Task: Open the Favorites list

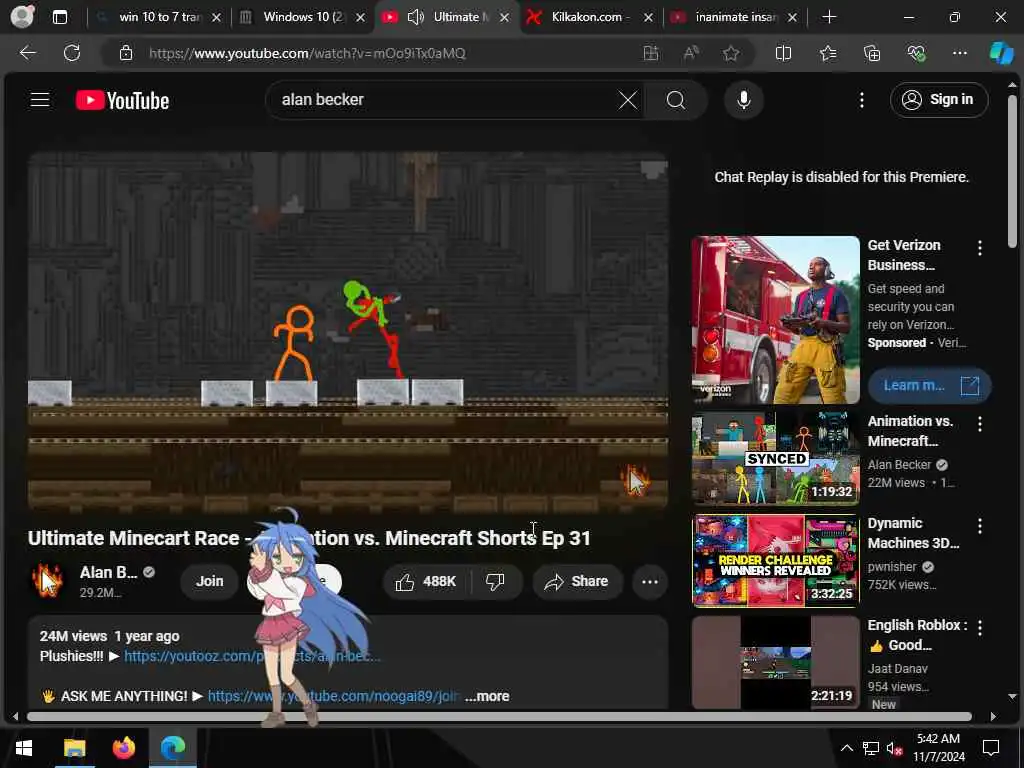Action: click(828, 53)
